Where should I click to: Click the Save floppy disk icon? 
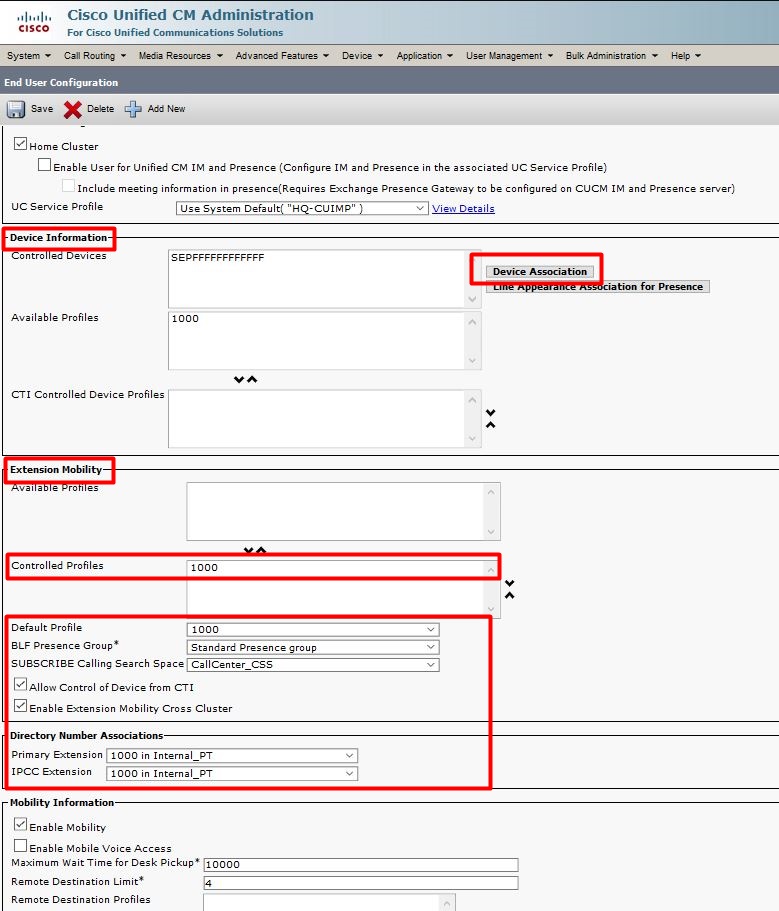pos(16,109)
